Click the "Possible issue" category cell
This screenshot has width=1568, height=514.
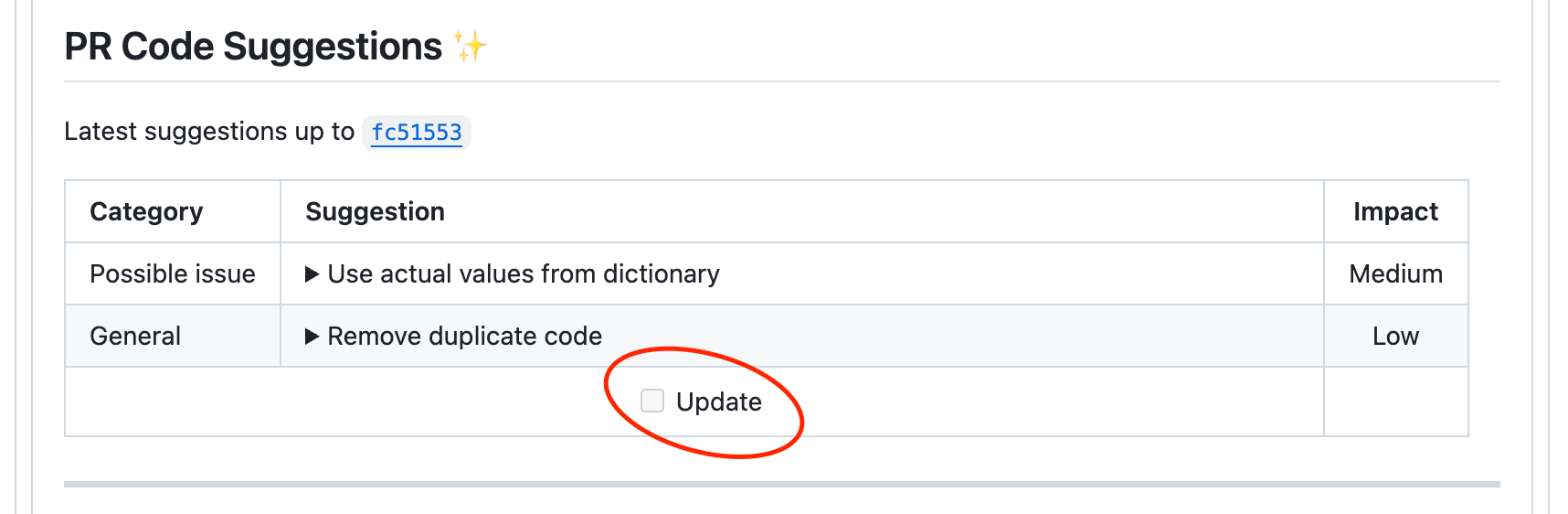[x=173, y=274]
